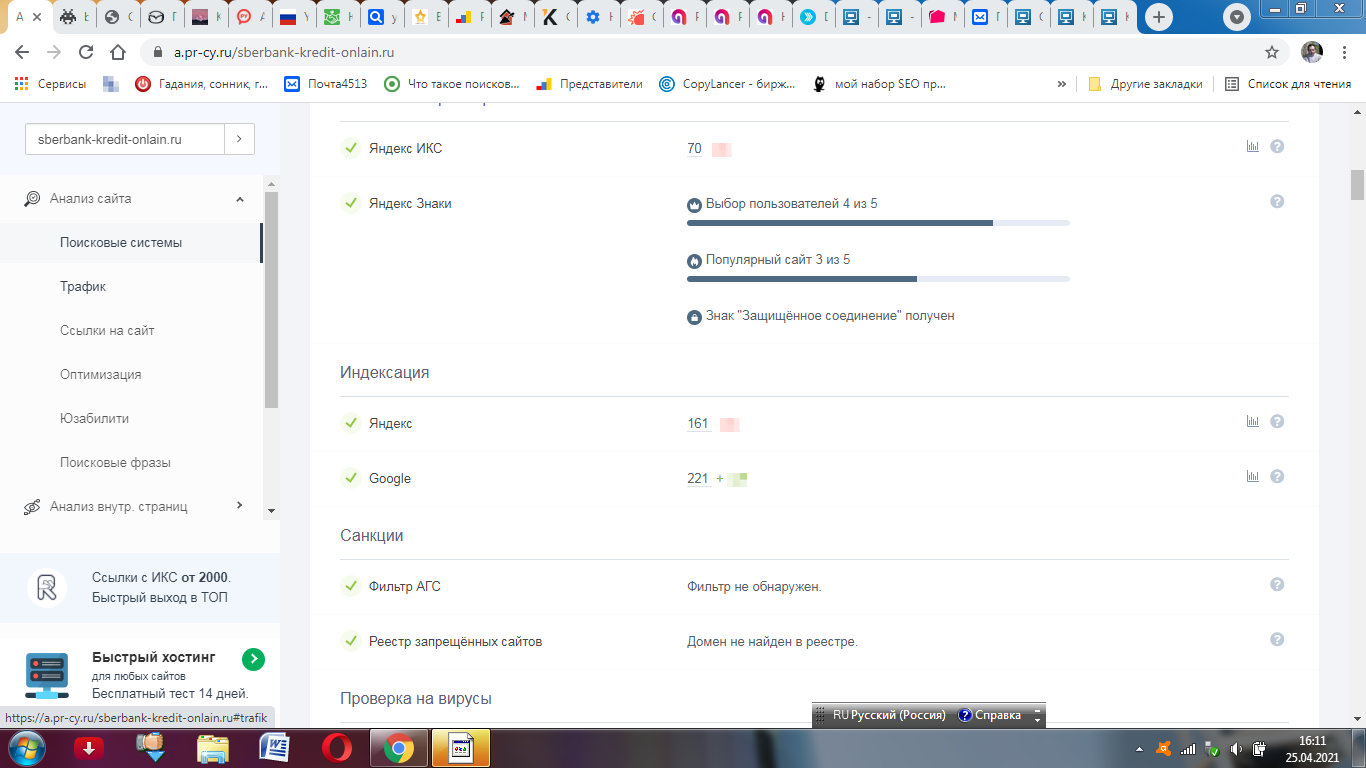Expand the Анализ внутр. страниц section

[240, 506]
